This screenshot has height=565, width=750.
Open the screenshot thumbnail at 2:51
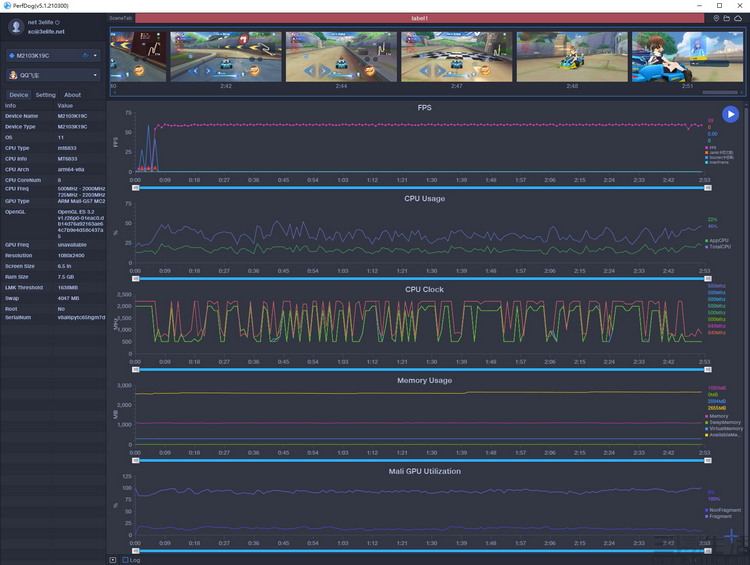pos(687,57)
